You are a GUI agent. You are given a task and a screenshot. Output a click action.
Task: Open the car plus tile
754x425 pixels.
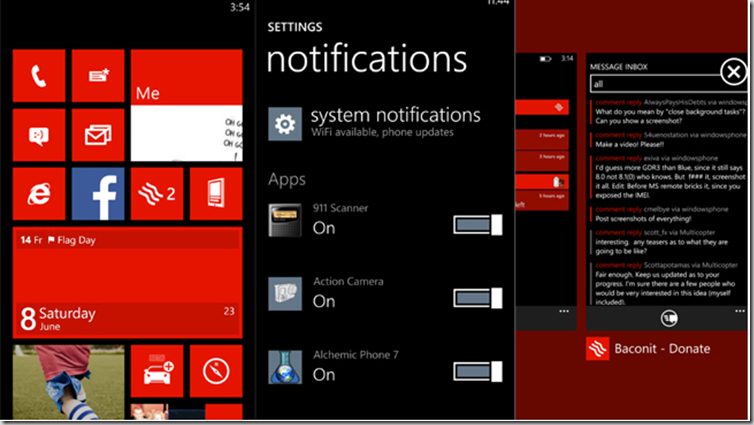tap(157, 371)
